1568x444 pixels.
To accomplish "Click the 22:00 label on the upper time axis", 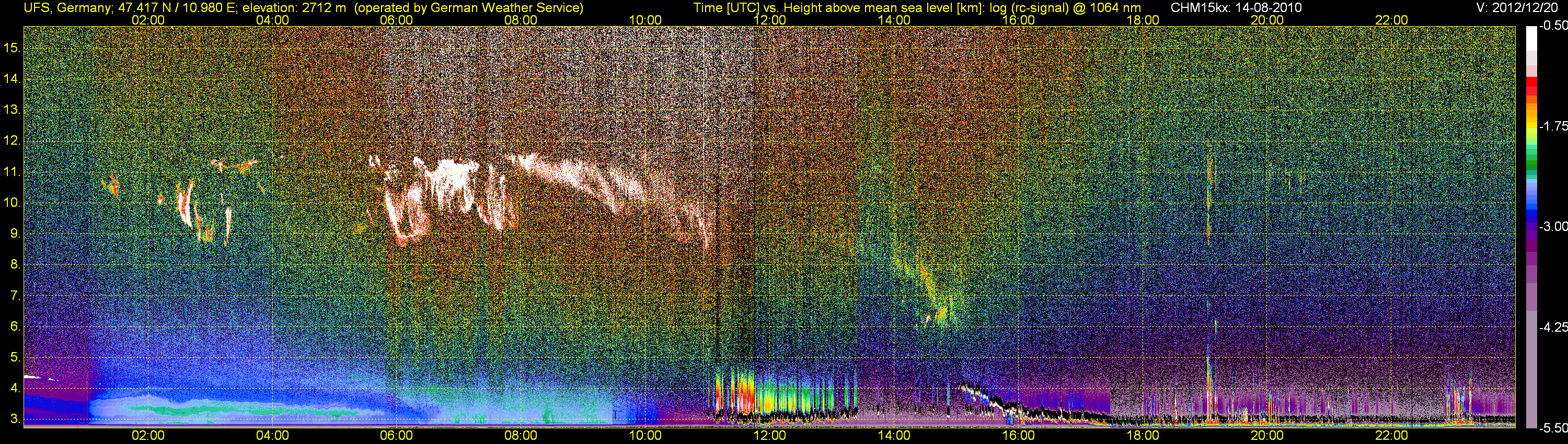I will [1391, 20].
